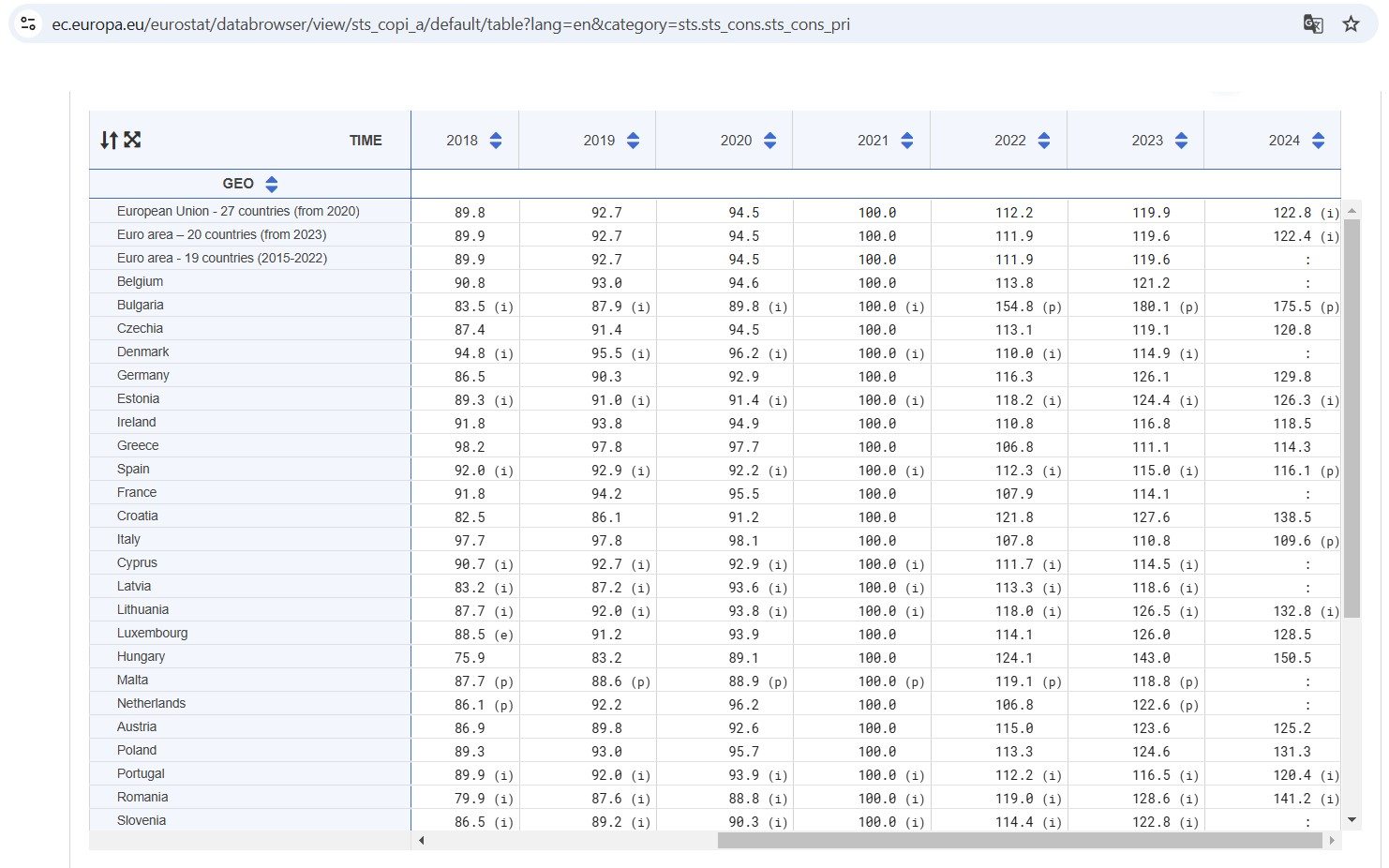
Task: Click the swap rows and columns icon
Action: 109,141
